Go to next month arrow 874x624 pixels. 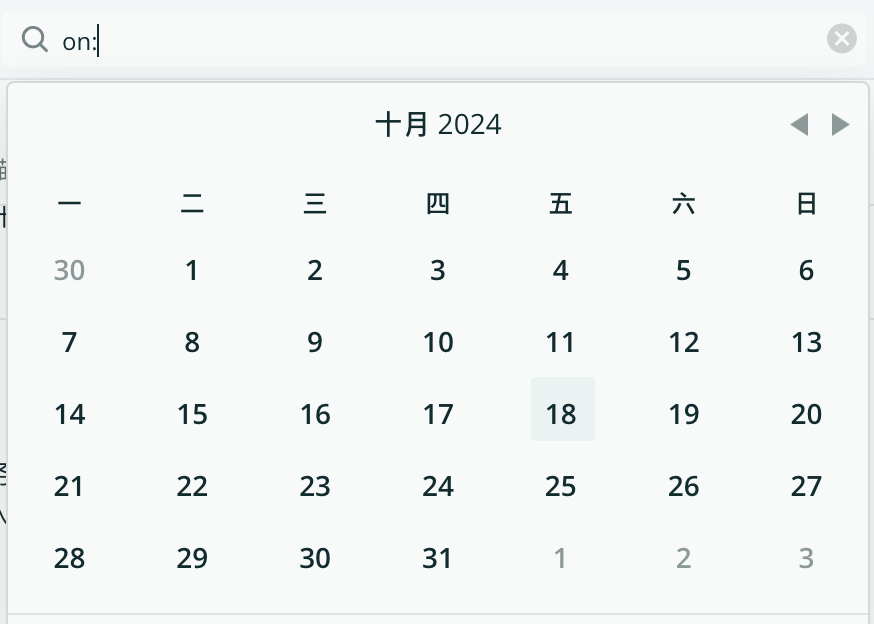click(x=840, y=124)
